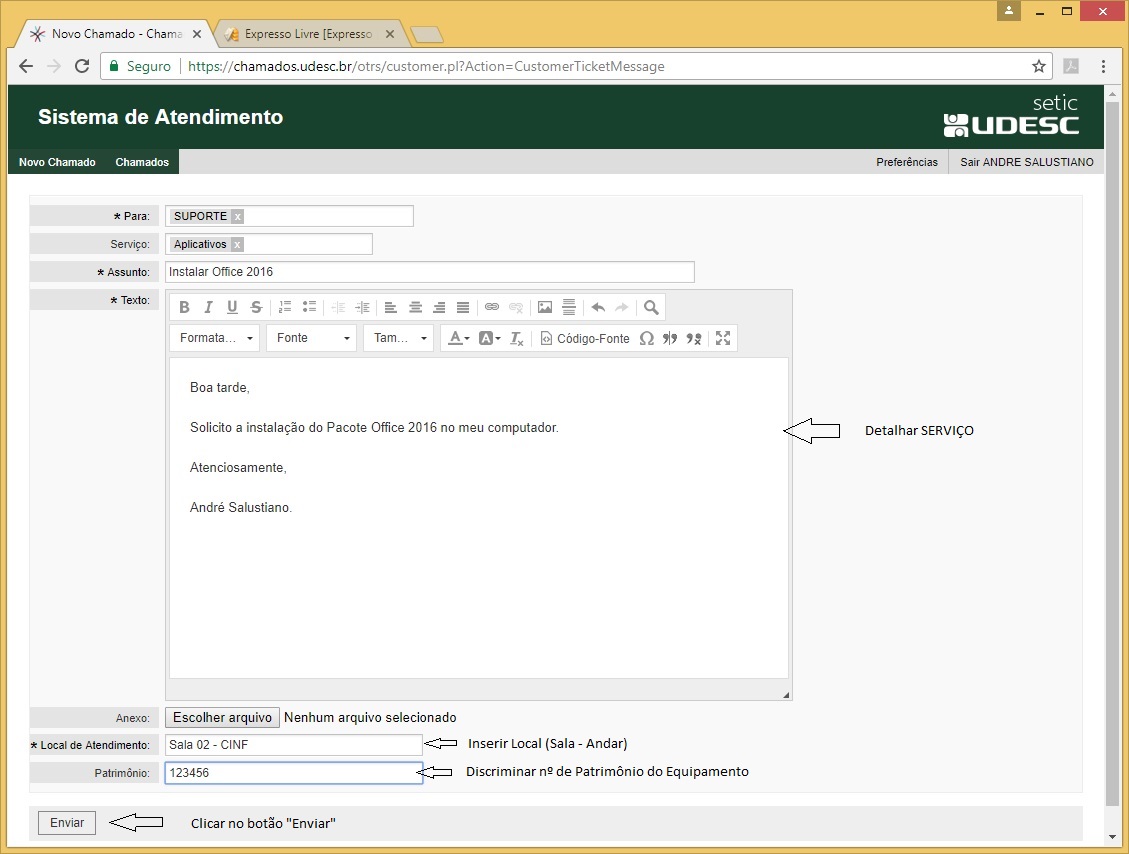Viewport: 1129px width, 854px height.
Task: Open the Formatação paragraph format dropdown
Action: (214, 338)
